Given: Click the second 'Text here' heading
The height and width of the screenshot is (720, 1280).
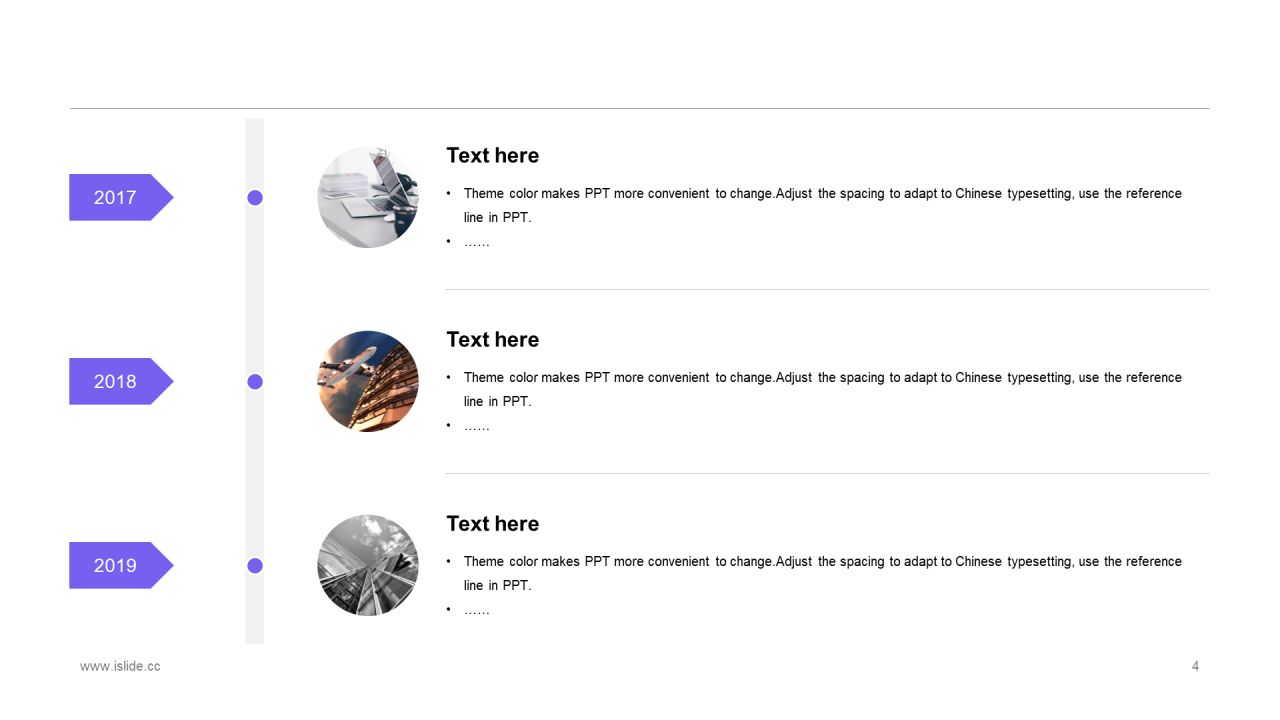Looking at the screenshot, I should tap(492, 339).
